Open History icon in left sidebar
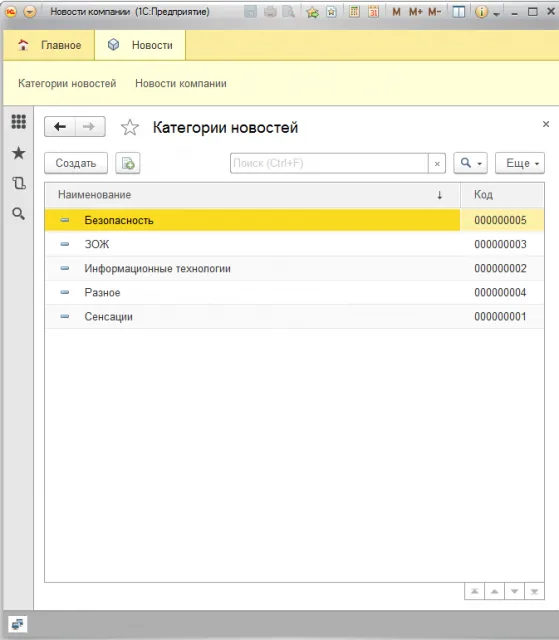The height and width of the screenshot is (640, 559). point(18,183)
